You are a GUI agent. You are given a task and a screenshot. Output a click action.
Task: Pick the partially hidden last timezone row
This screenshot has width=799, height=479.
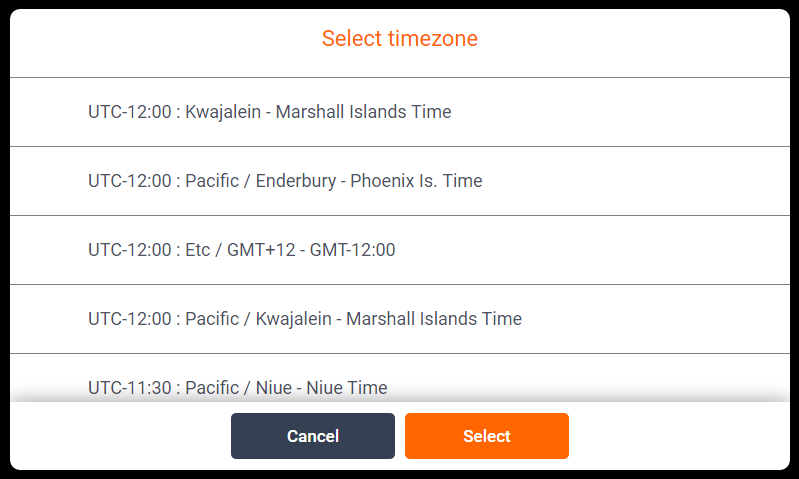pyautogui.click(x=238, y=387)
